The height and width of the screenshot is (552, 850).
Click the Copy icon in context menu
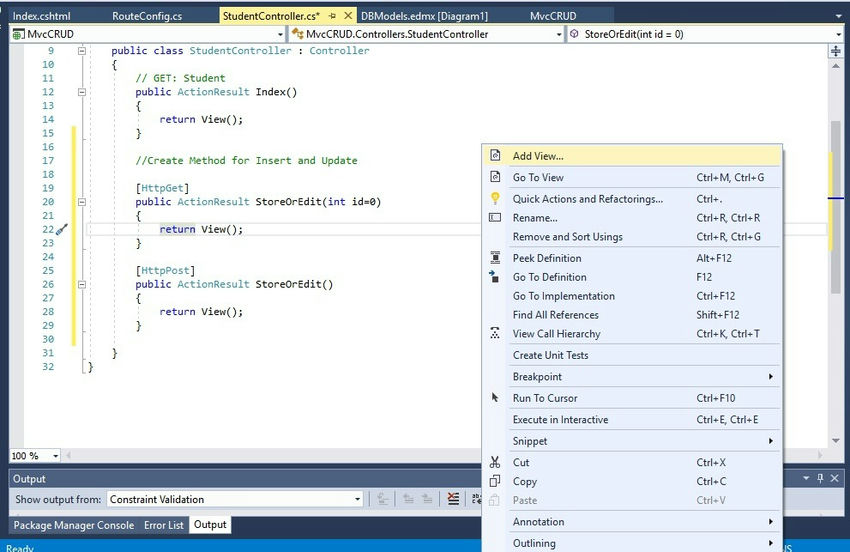tap(495, 481)
